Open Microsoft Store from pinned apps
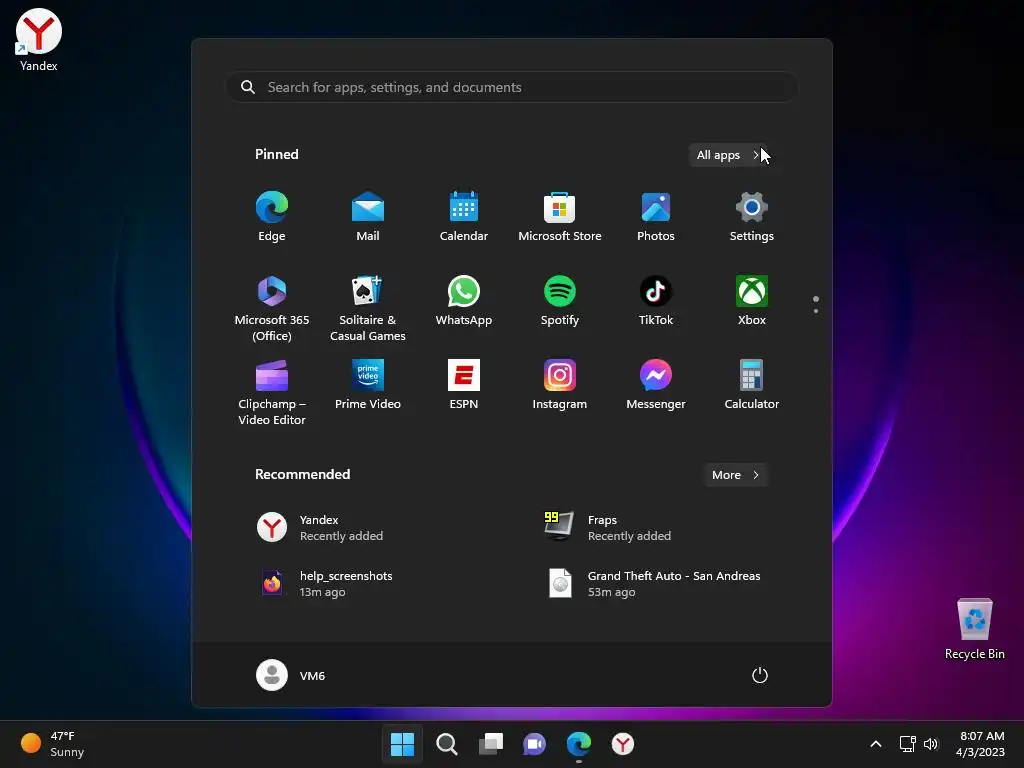Image resolution: width=1024 pixels, height=768 pixels. pos(560,217)
